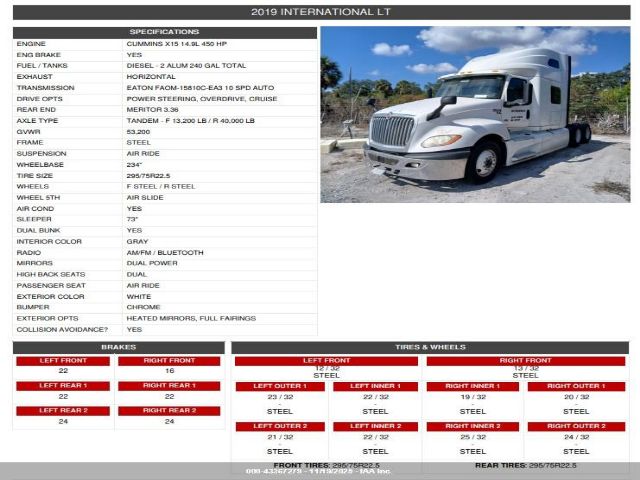
Task: Click the Collision Avoidance row
Action: click(x=165, y=329)
